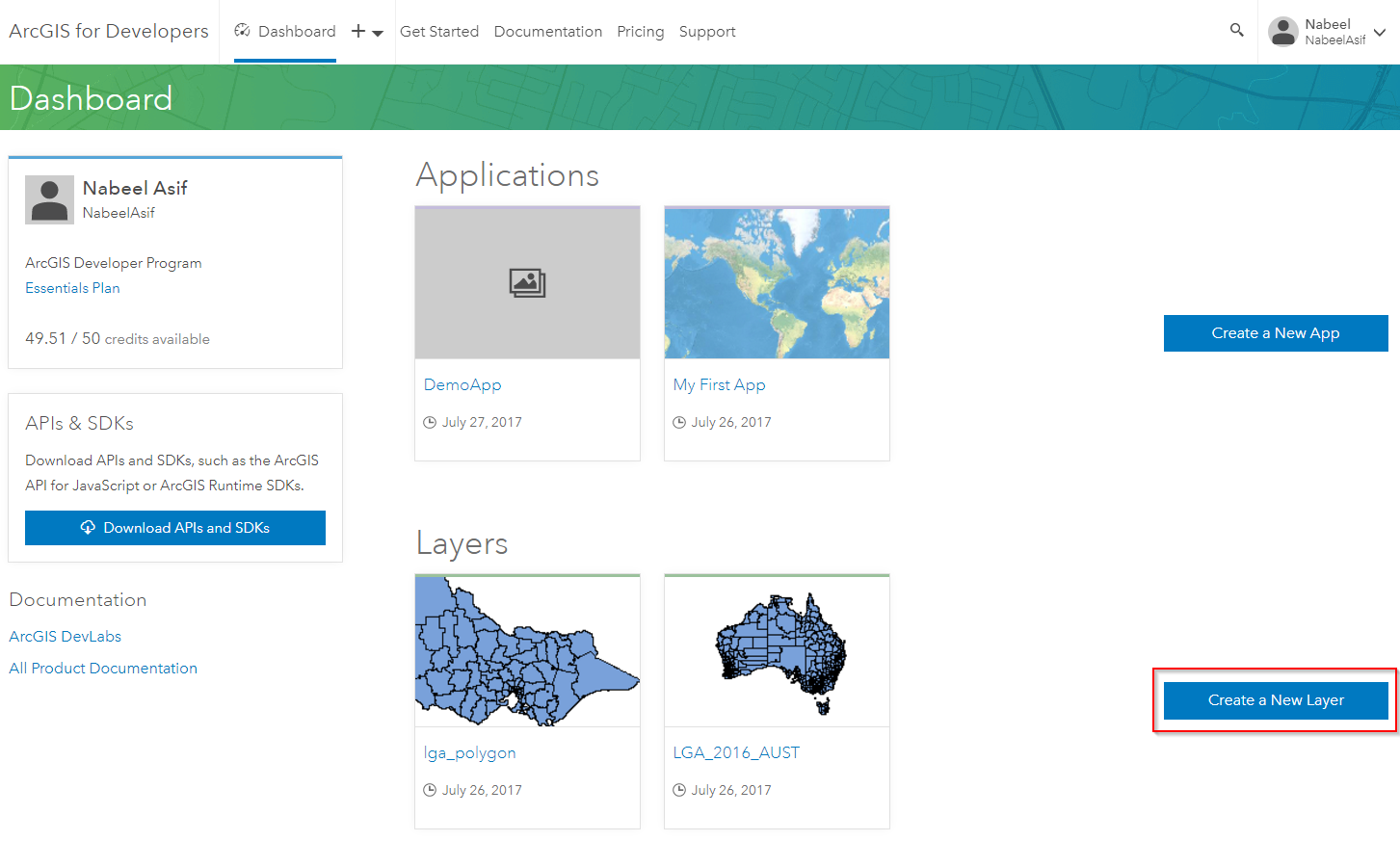Open the LGA_2016_AUST layer link
This screenshot has width=1400, height=841.
736,752
